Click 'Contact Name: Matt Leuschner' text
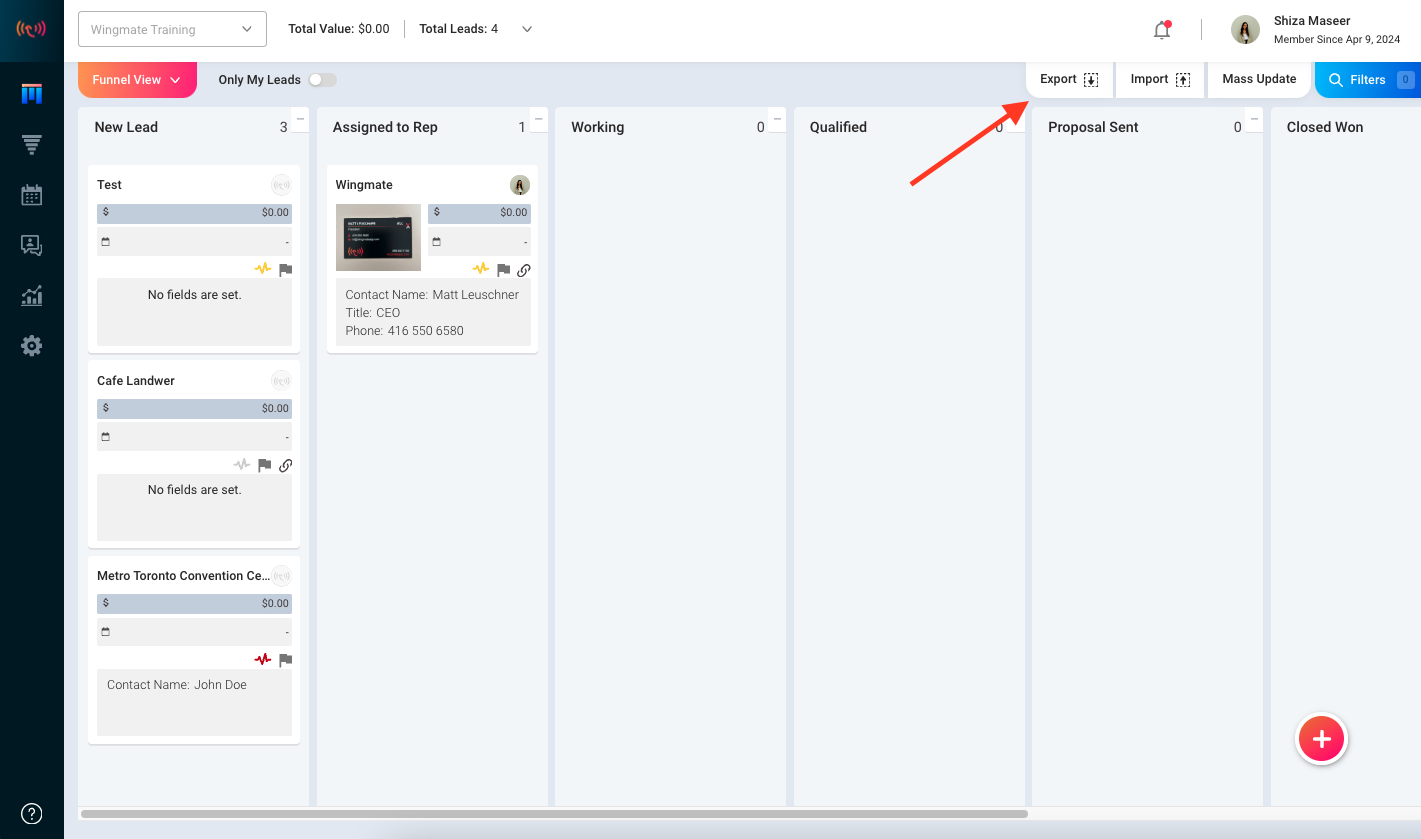The image size is (1421, 839). point(432,295)
